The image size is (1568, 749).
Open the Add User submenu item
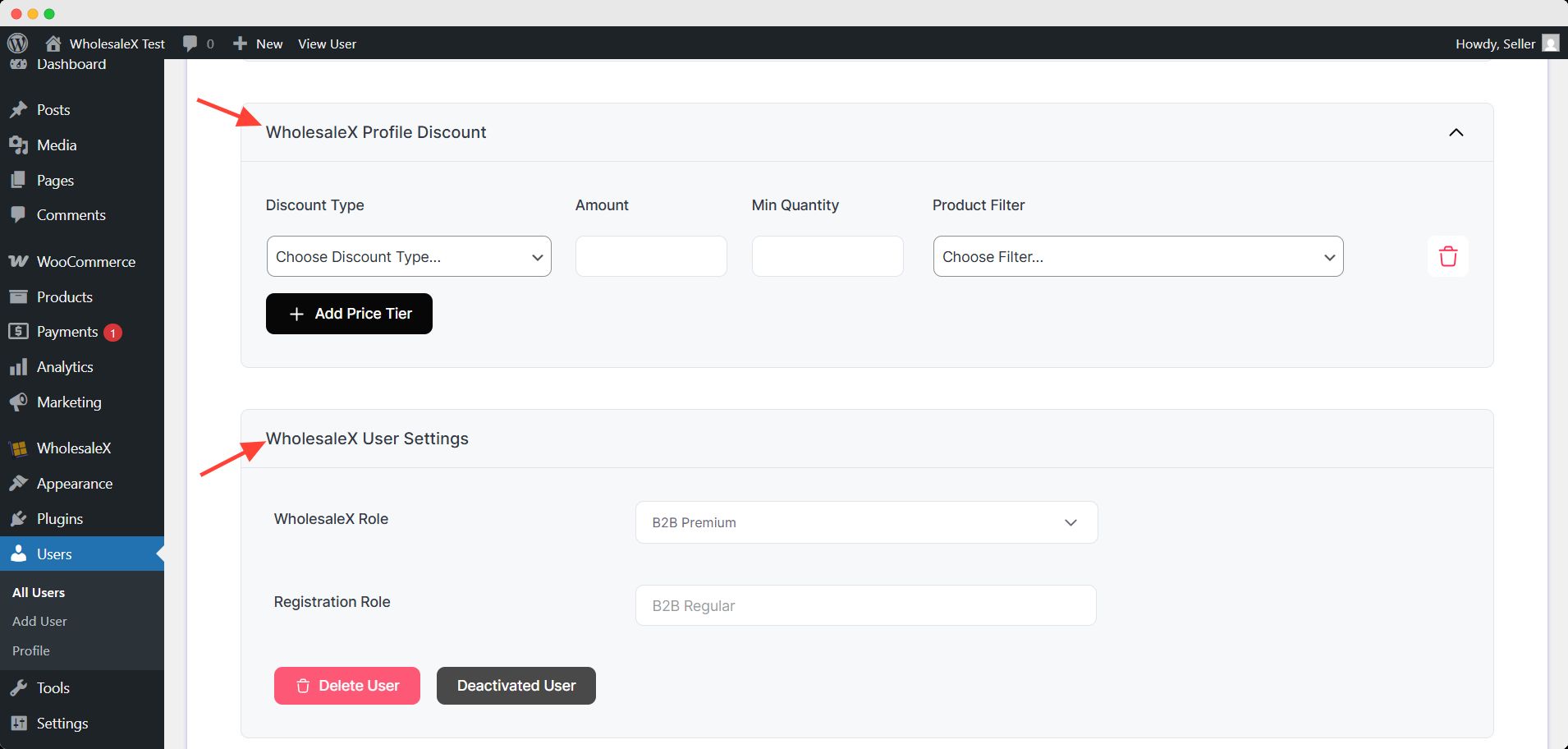click(x=39, y=621)
